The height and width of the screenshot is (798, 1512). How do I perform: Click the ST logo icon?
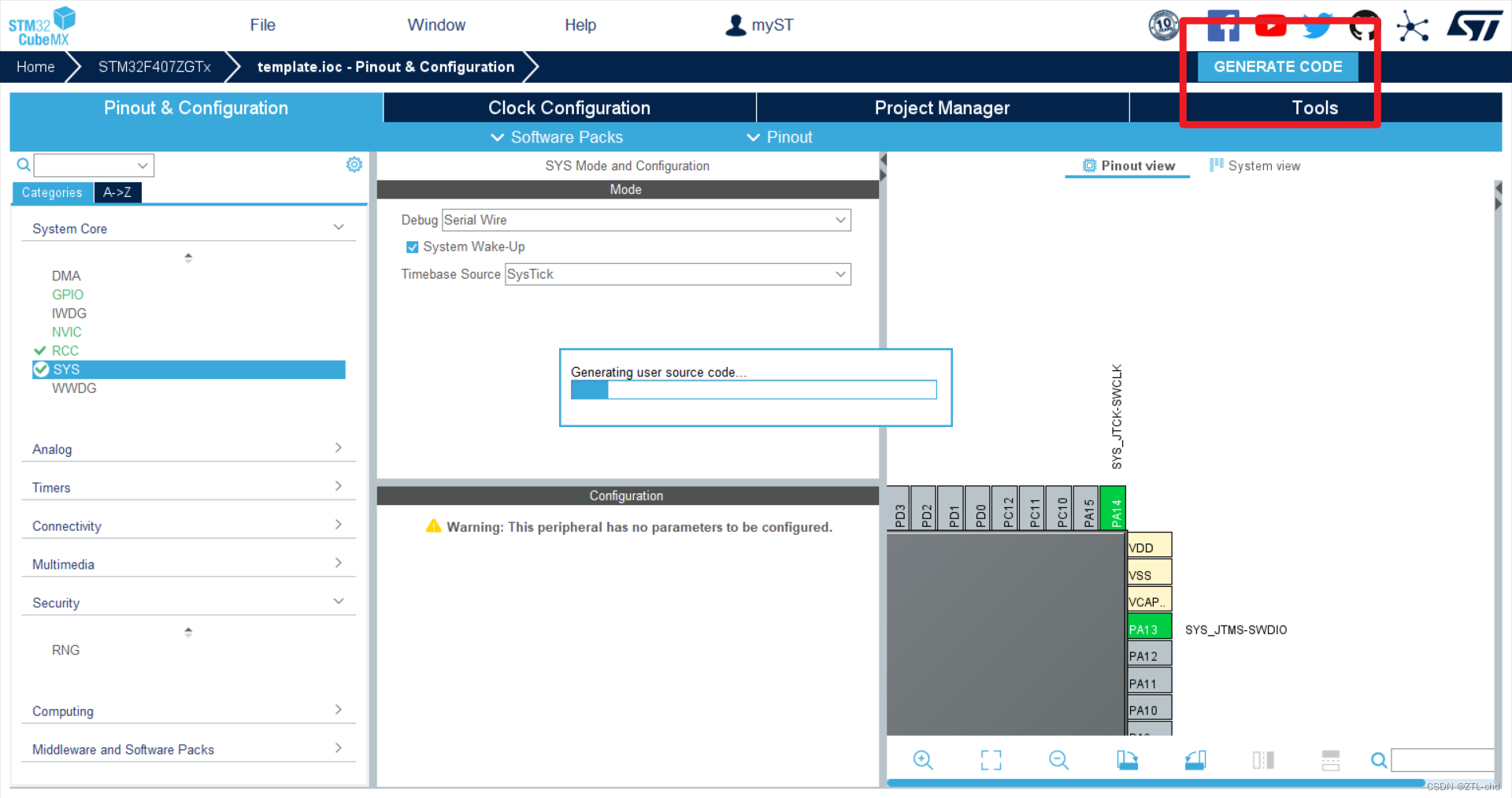(1474, 25)
